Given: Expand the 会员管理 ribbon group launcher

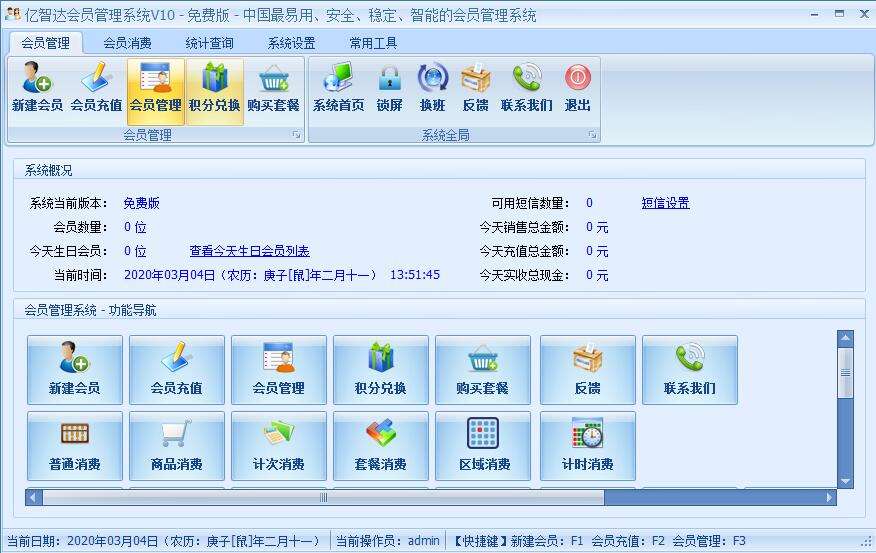Looking at the screenshot, I should [297, 135].
